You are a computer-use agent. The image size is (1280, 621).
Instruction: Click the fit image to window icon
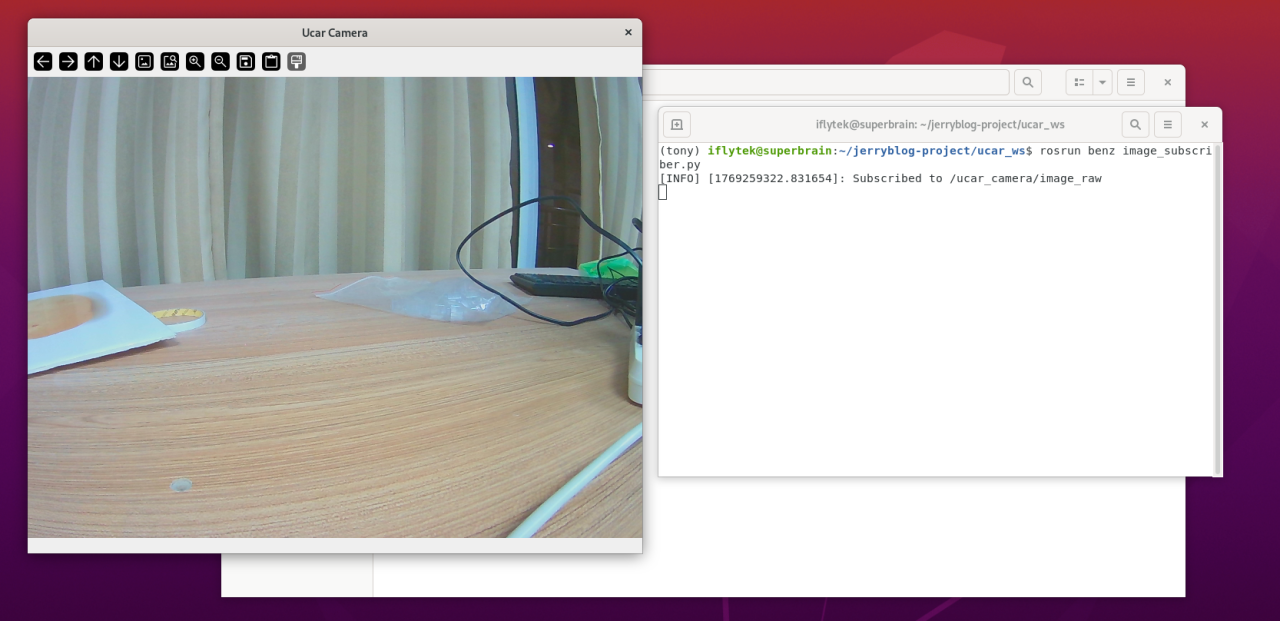pos(170,62)
